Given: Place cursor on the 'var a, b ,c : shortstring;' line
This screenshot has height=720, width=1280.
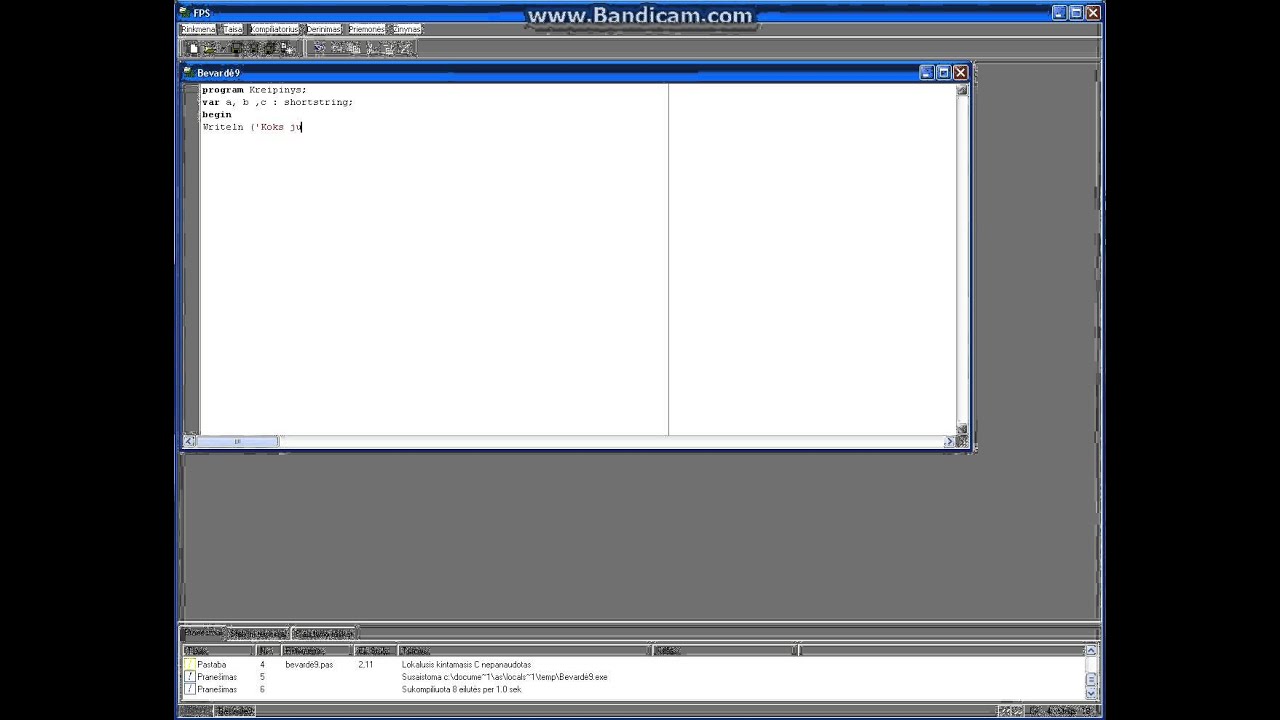Looking at the screenshot, I should (x=277, y=102).
